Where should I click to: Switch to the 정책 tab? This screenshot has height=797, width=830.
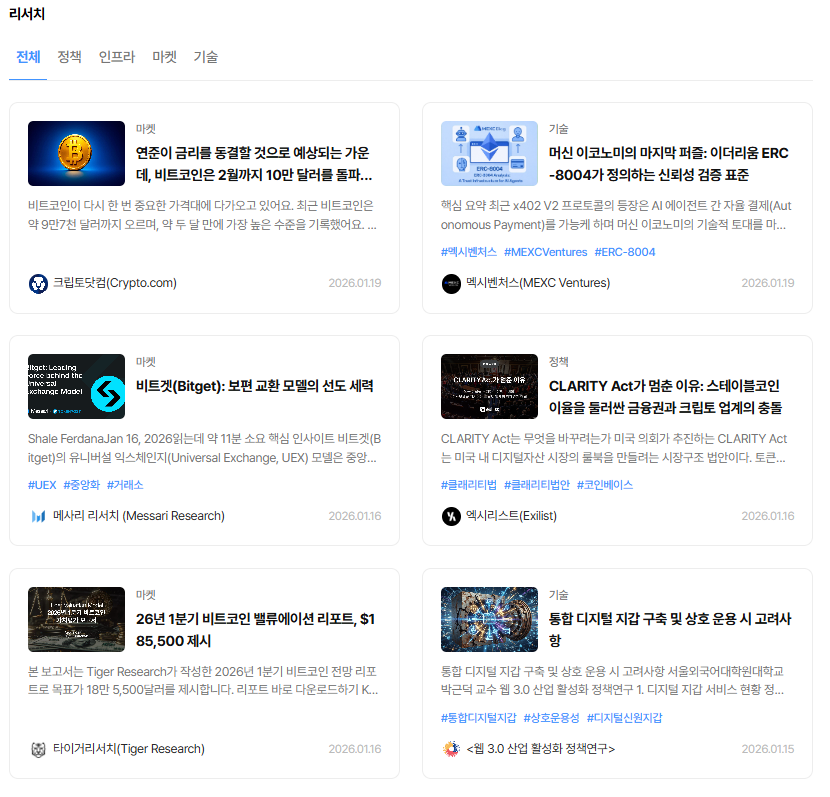pyautogui.click(x=70, y=57)
